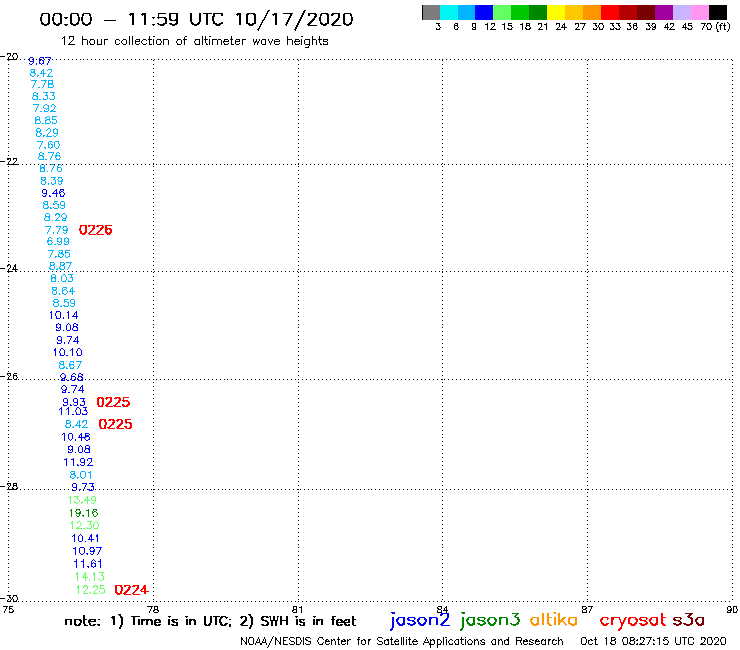Click the gray swatch in the color legend
This screenshot has height=650, width=740.
(431, 12)
